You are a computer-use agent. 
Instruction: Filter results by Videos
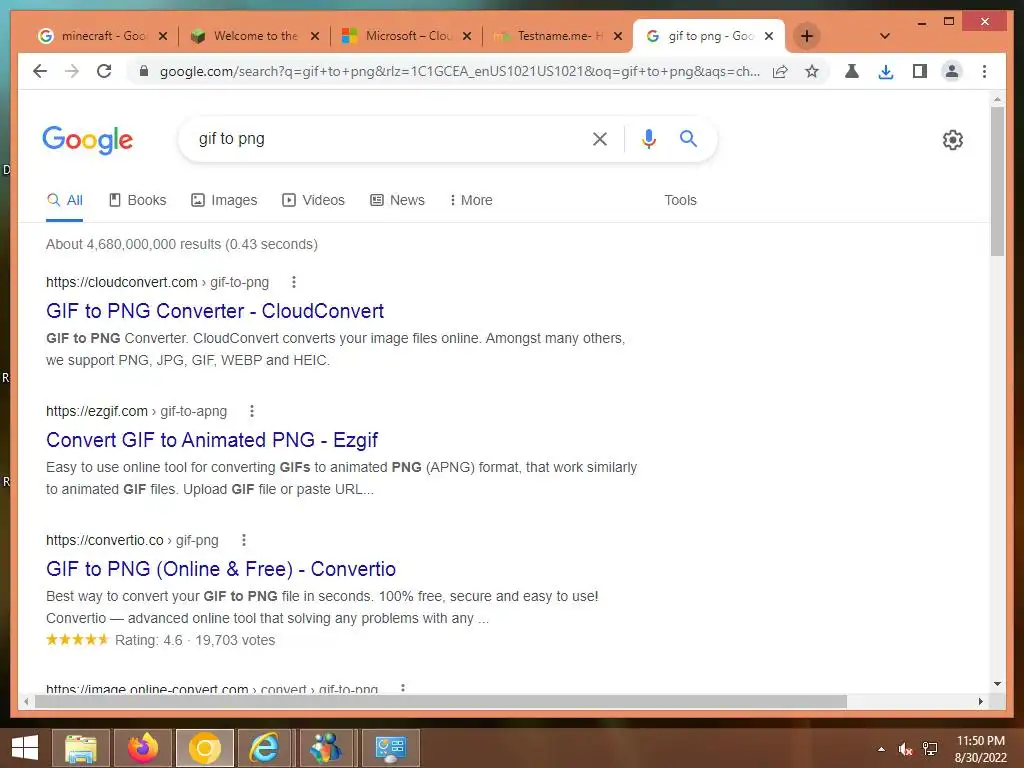pos(313,200)
